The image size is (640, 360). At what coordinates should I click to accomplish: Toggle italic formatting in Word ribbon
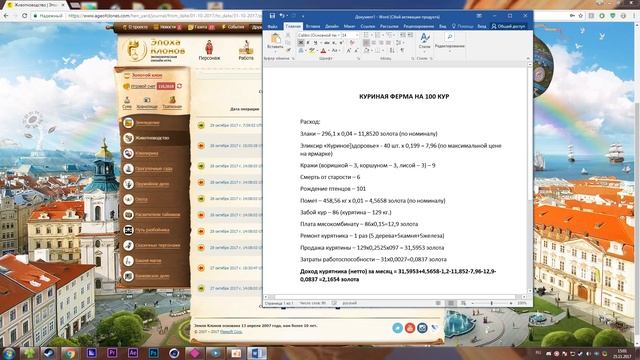coord(308,42)
